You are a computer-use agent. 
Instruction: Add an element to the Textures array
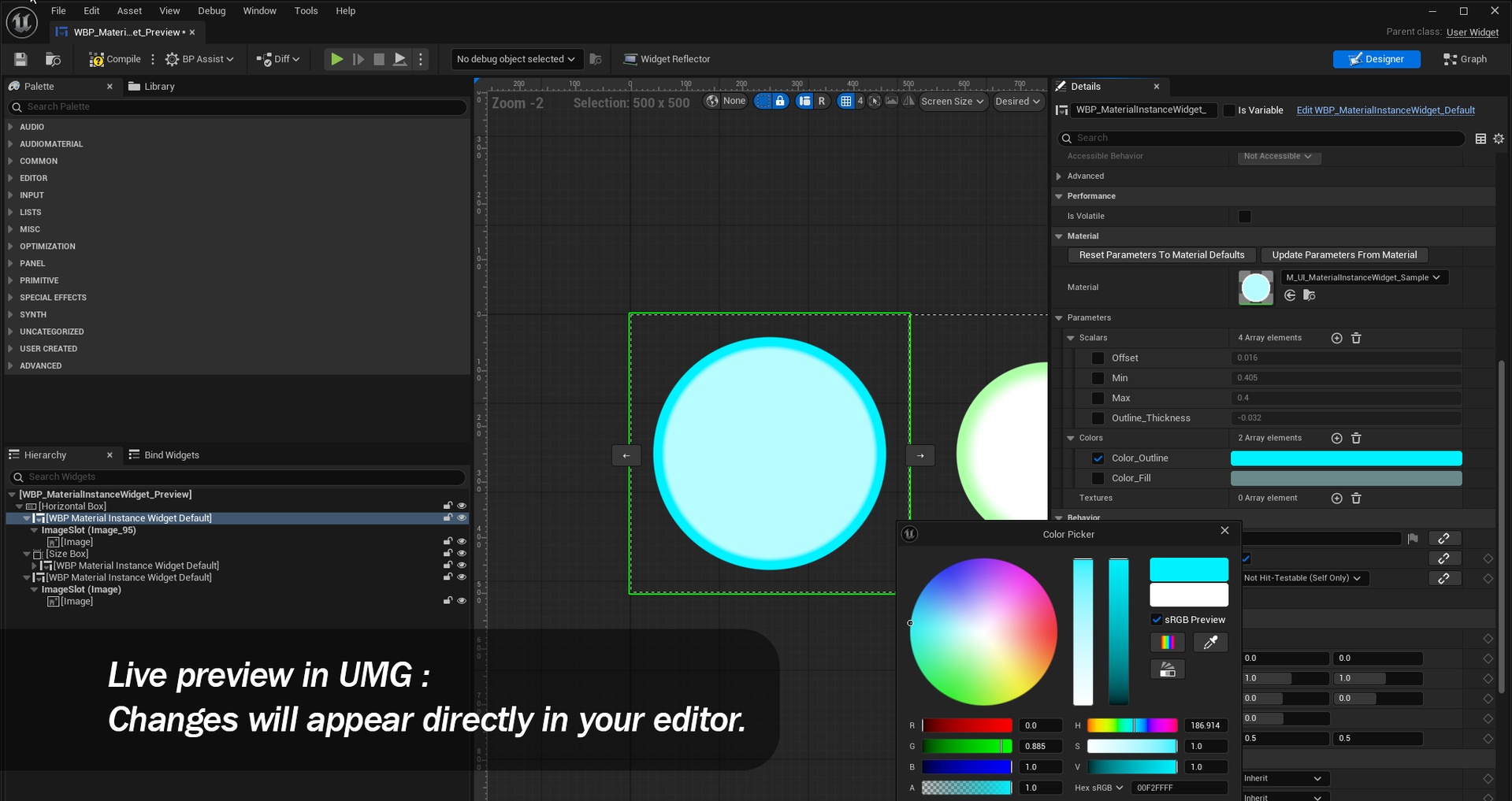click(x=1336, y=499)
